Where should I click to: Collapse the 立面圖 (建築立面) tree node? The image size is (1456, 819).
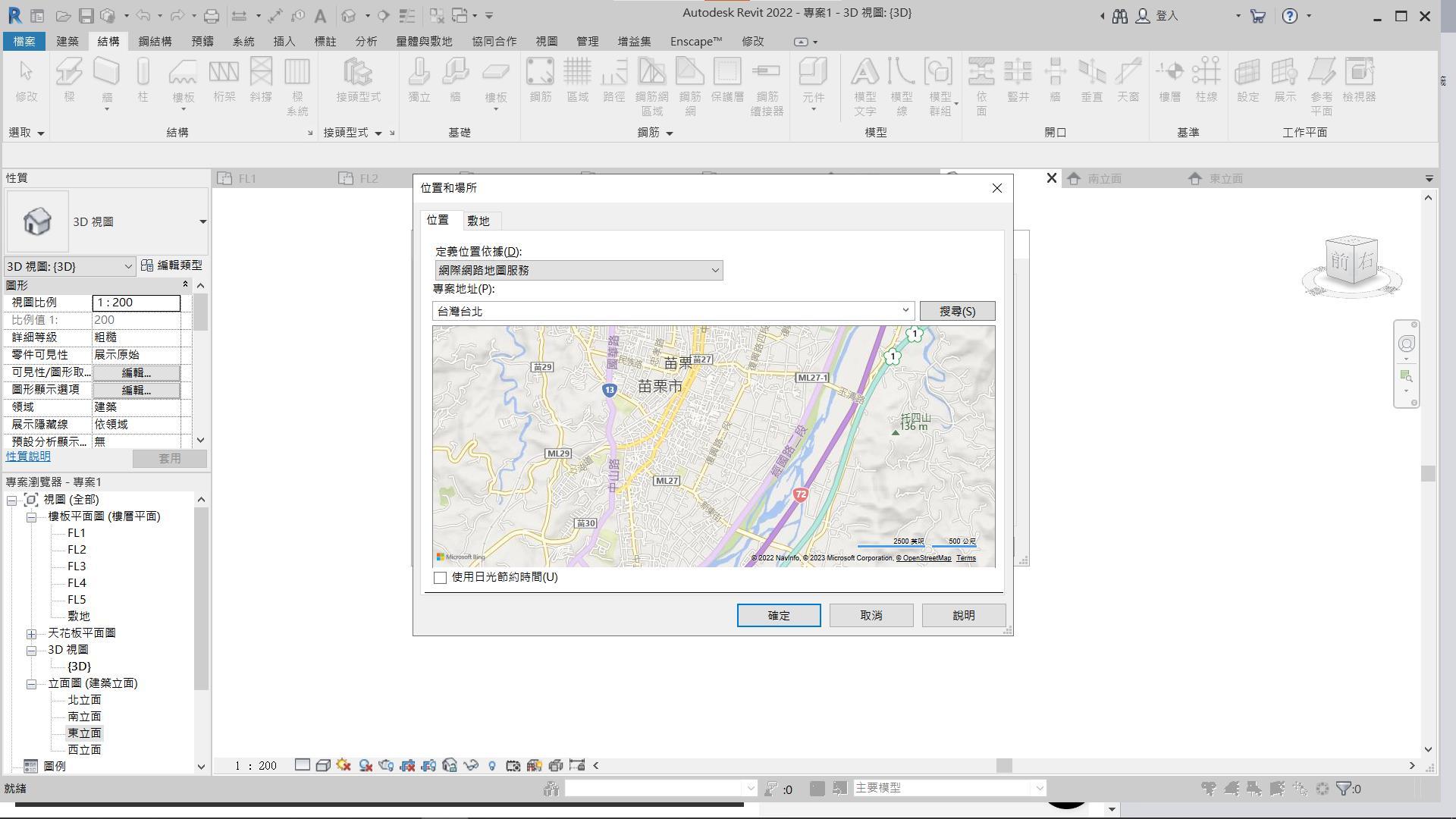(x=31, y=684)
